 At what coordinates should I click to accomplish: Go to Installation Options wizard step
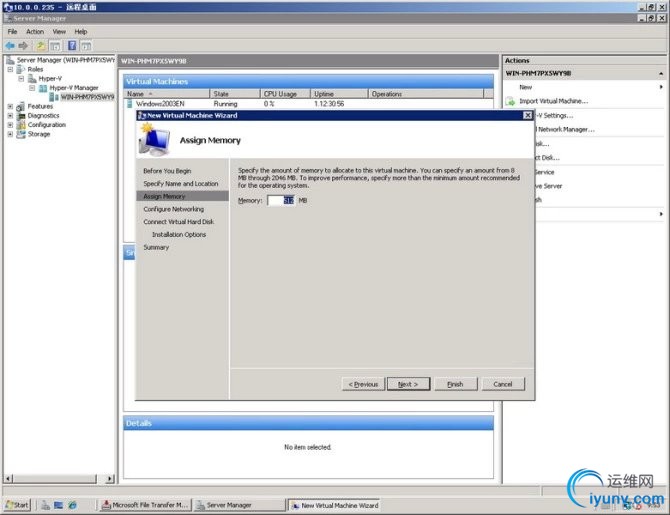(179, 235)
